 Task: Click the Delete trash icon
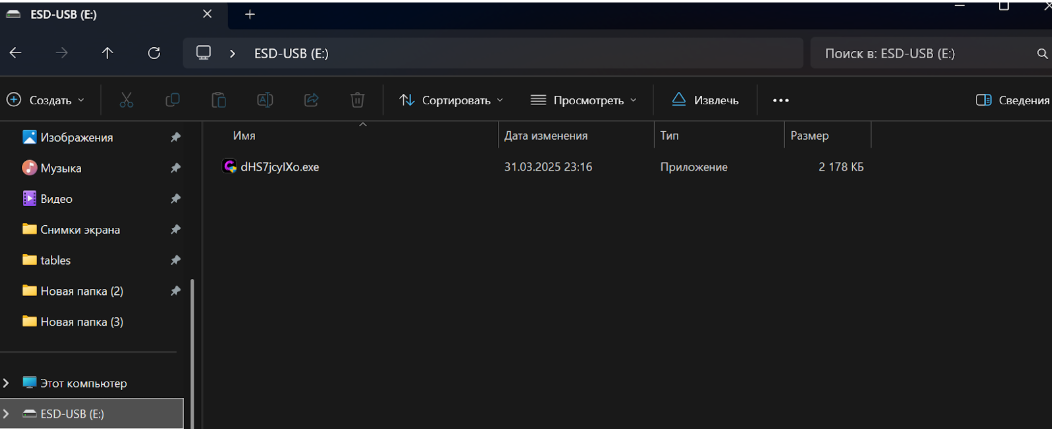(357, 100)
